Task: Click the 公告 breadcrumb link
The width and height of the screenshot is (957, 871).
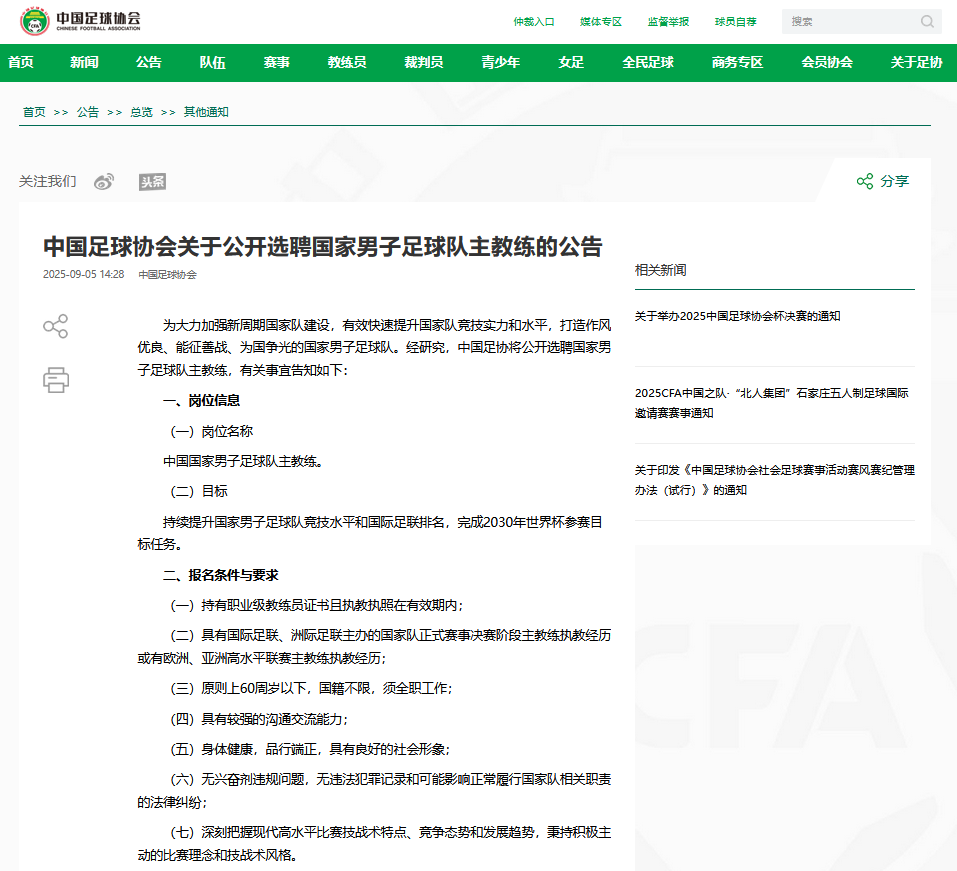Action: 88,112
